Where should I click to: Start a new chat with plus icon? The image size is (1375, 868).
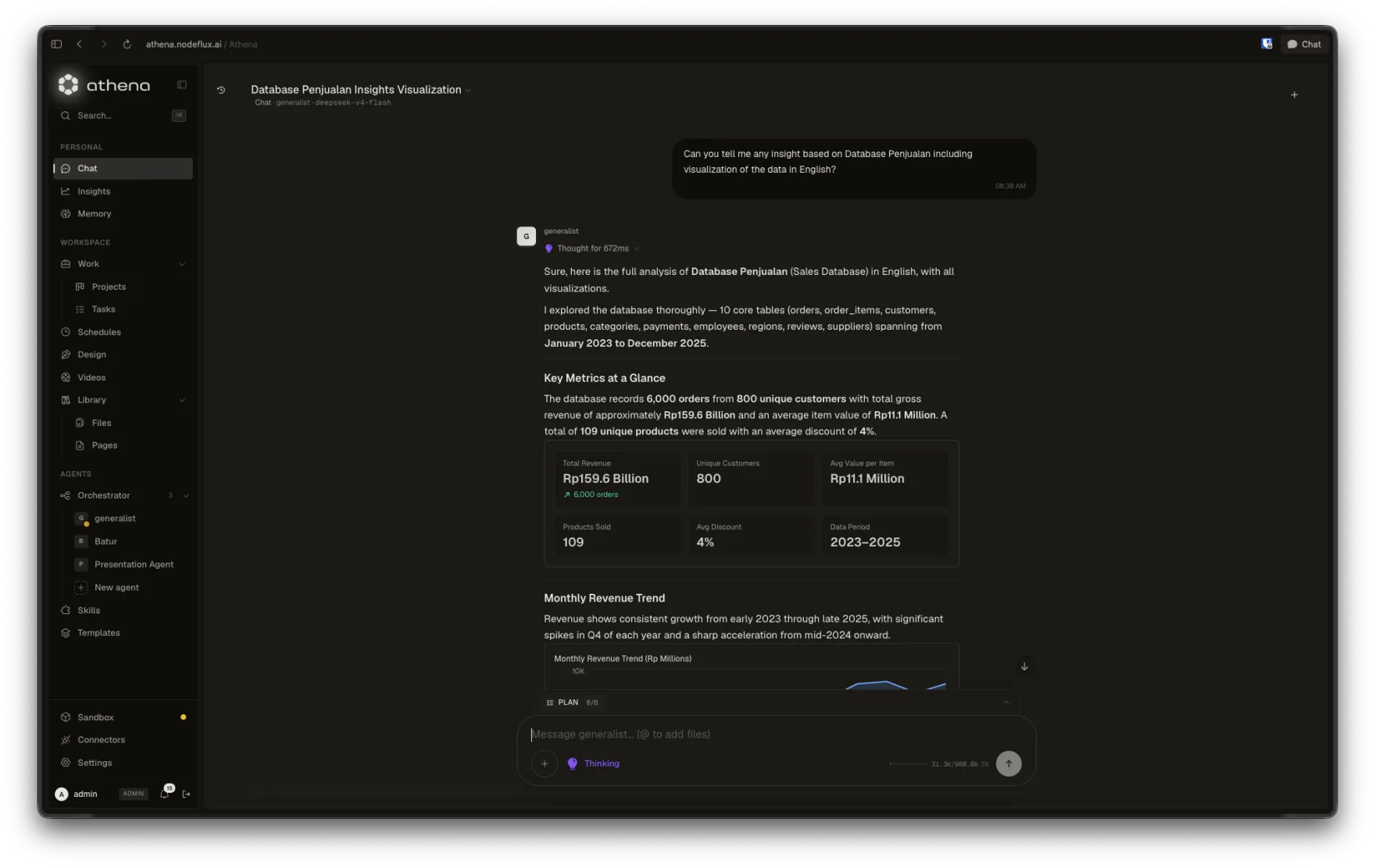click(x=1294, y=95)
